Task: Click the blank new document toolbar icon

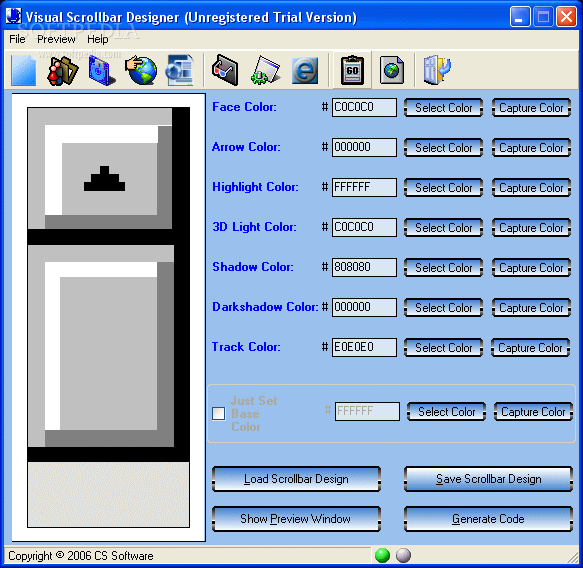Action: coord(24,70)
